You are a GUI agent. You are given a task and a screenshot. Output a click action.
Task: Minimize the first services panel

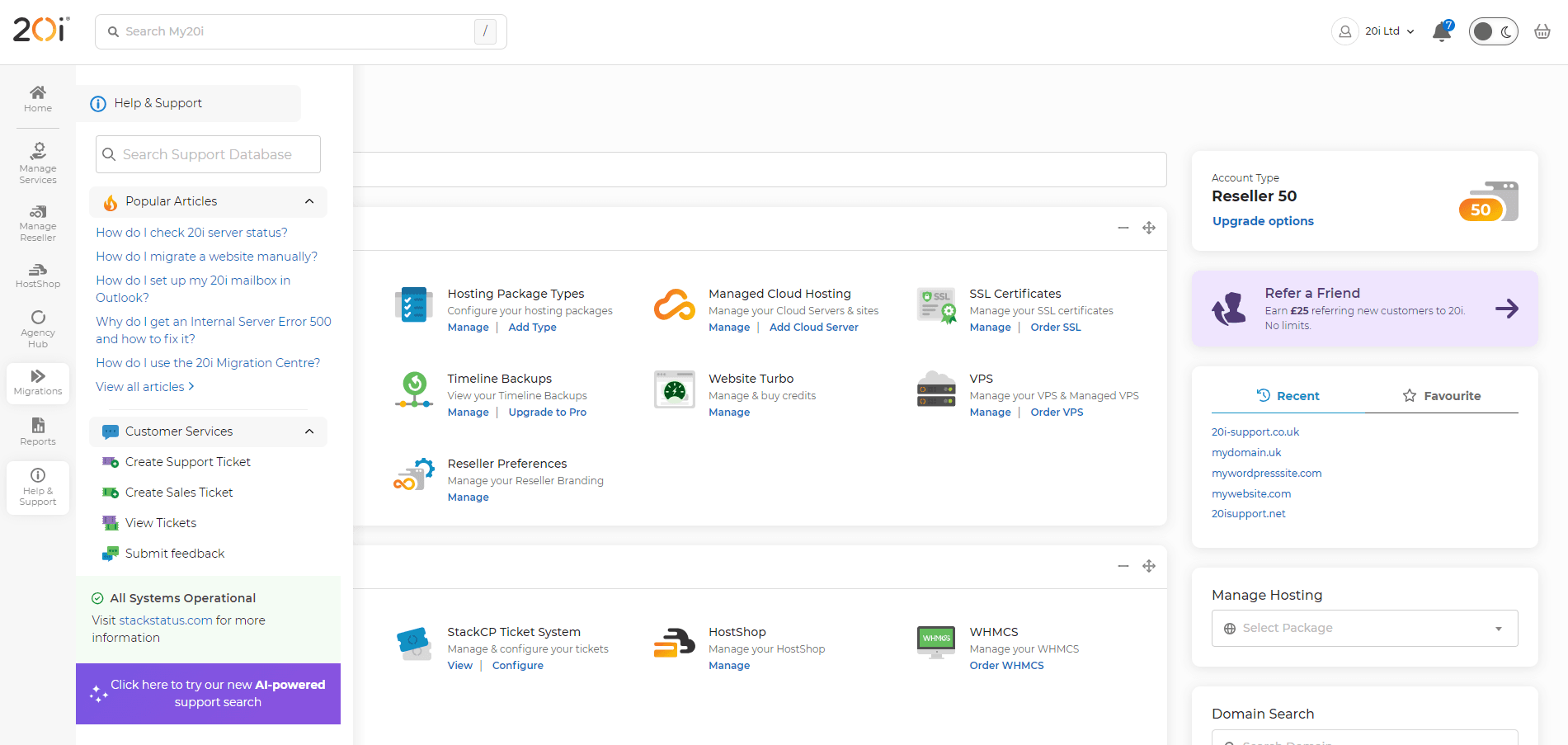(x=1123, y=228)
